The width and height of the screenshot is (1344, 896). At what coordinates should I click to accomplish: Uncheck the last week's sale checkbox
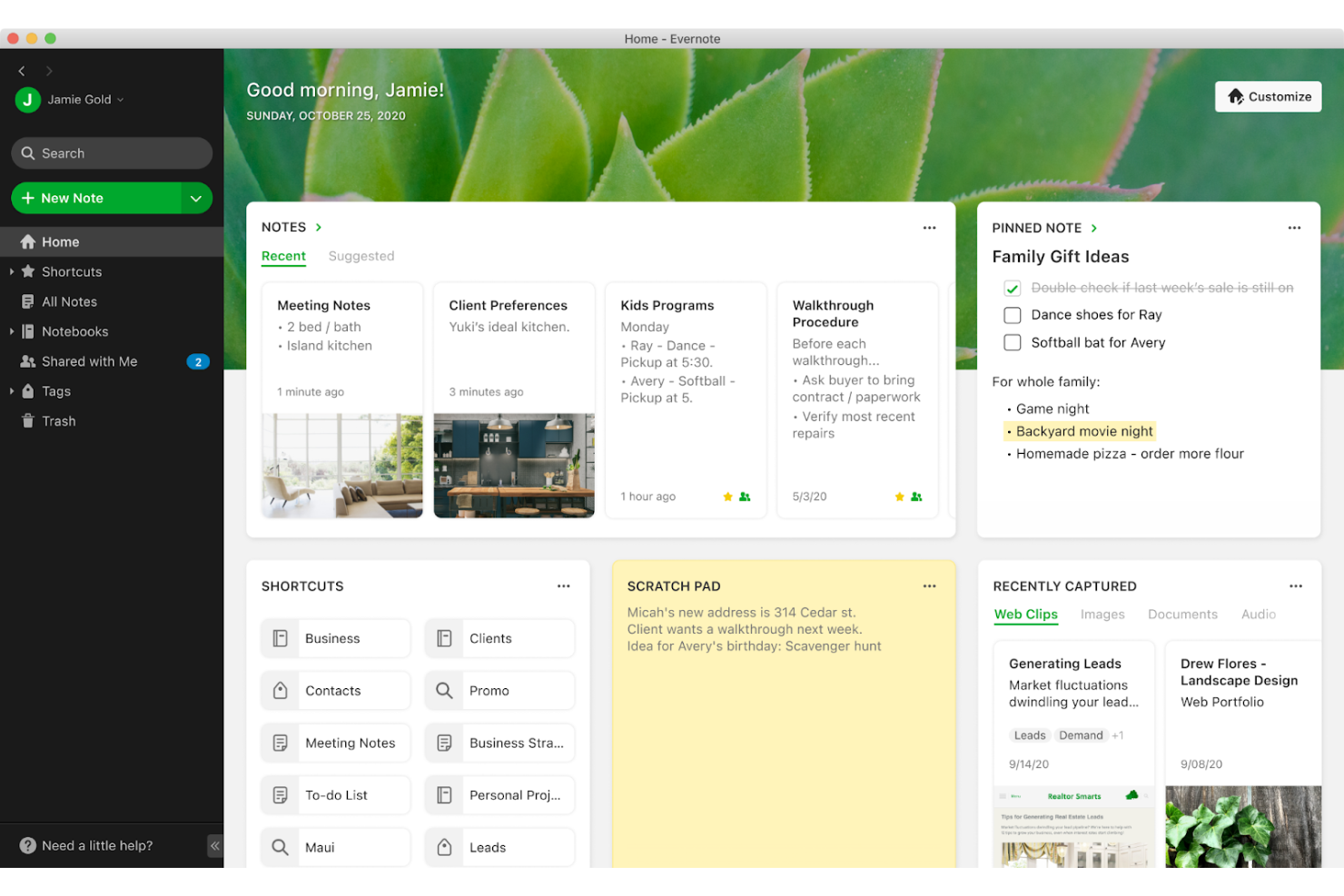1013,289
